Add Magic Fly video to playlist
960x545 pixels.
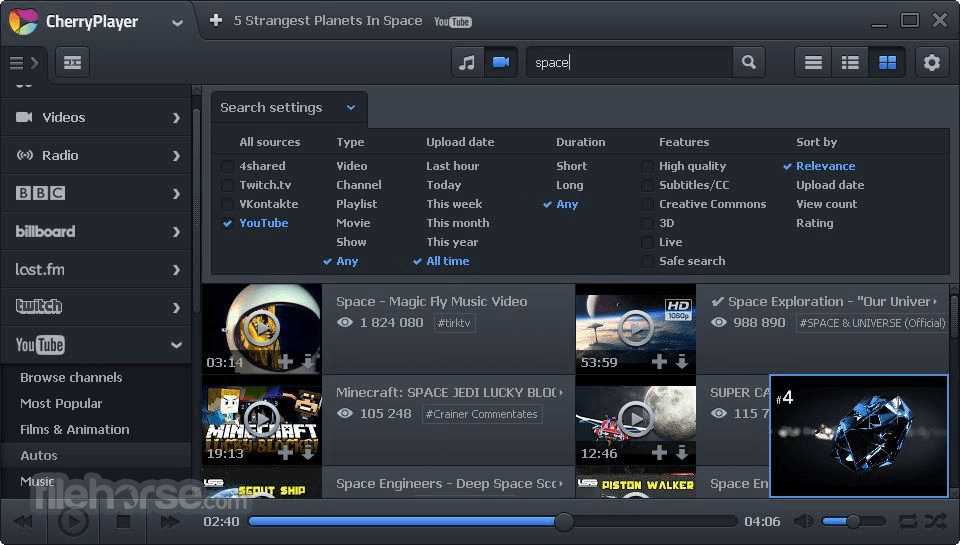pos(285,362)
